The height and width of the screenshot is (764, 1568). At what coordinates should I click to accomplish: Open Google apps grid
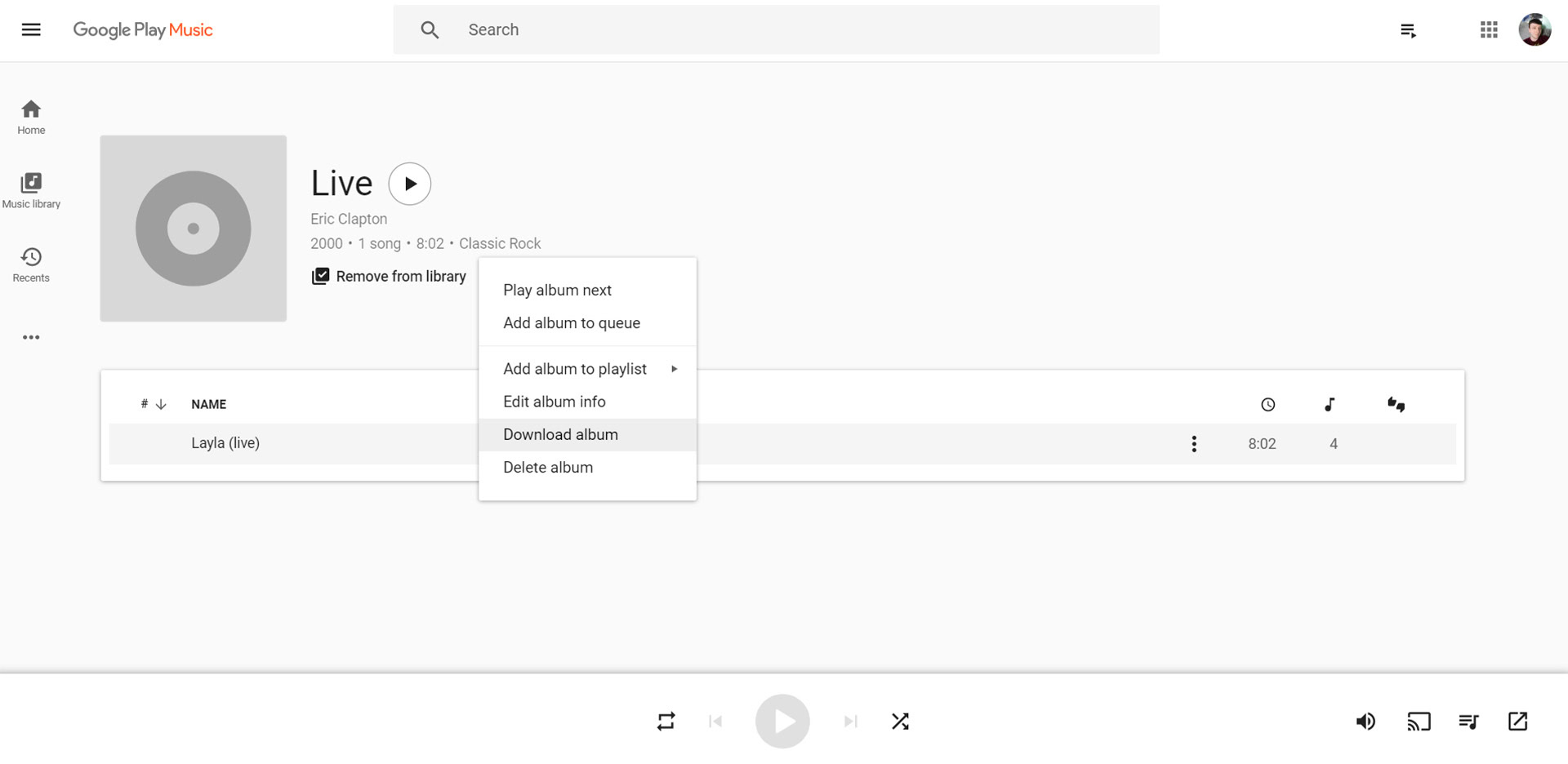click(x=1489, y=30)
